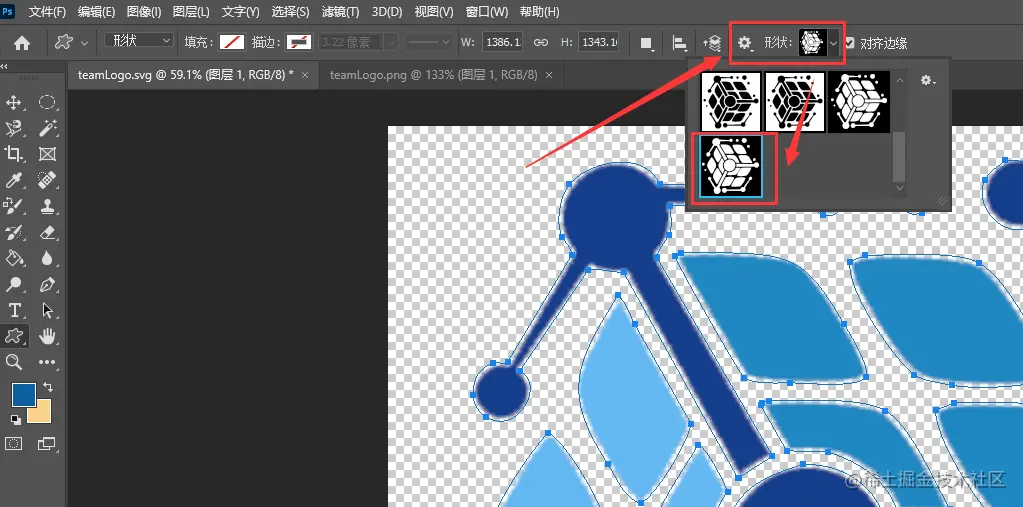Reset default black and white colors
The height and width of the screenshot is (507, 1023).
click(x=16, y=419)
